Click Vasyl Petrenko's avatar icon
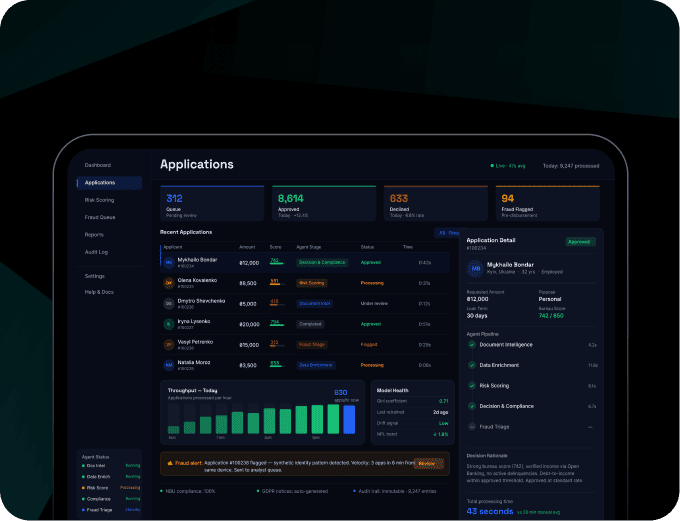Screen dimensions: 680x521 click(169, 344)
